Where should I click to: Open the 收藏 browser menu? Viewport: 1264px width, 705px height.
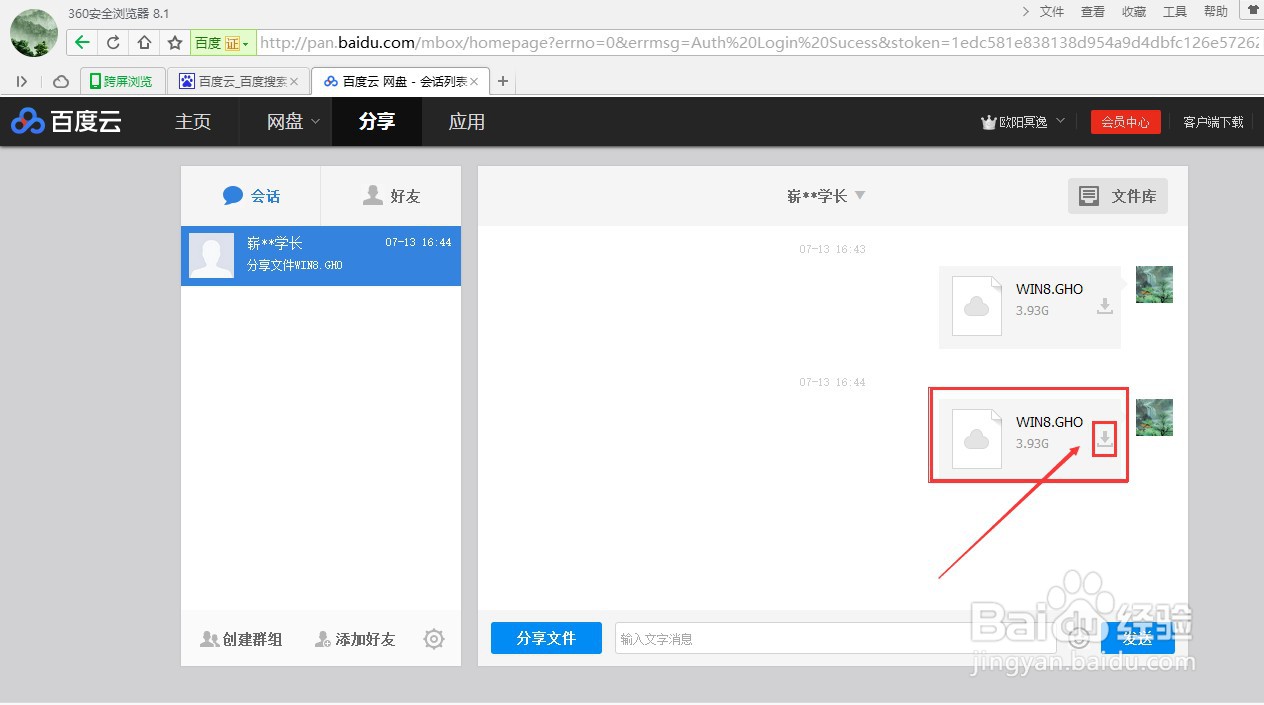[x=1134, y=11]
